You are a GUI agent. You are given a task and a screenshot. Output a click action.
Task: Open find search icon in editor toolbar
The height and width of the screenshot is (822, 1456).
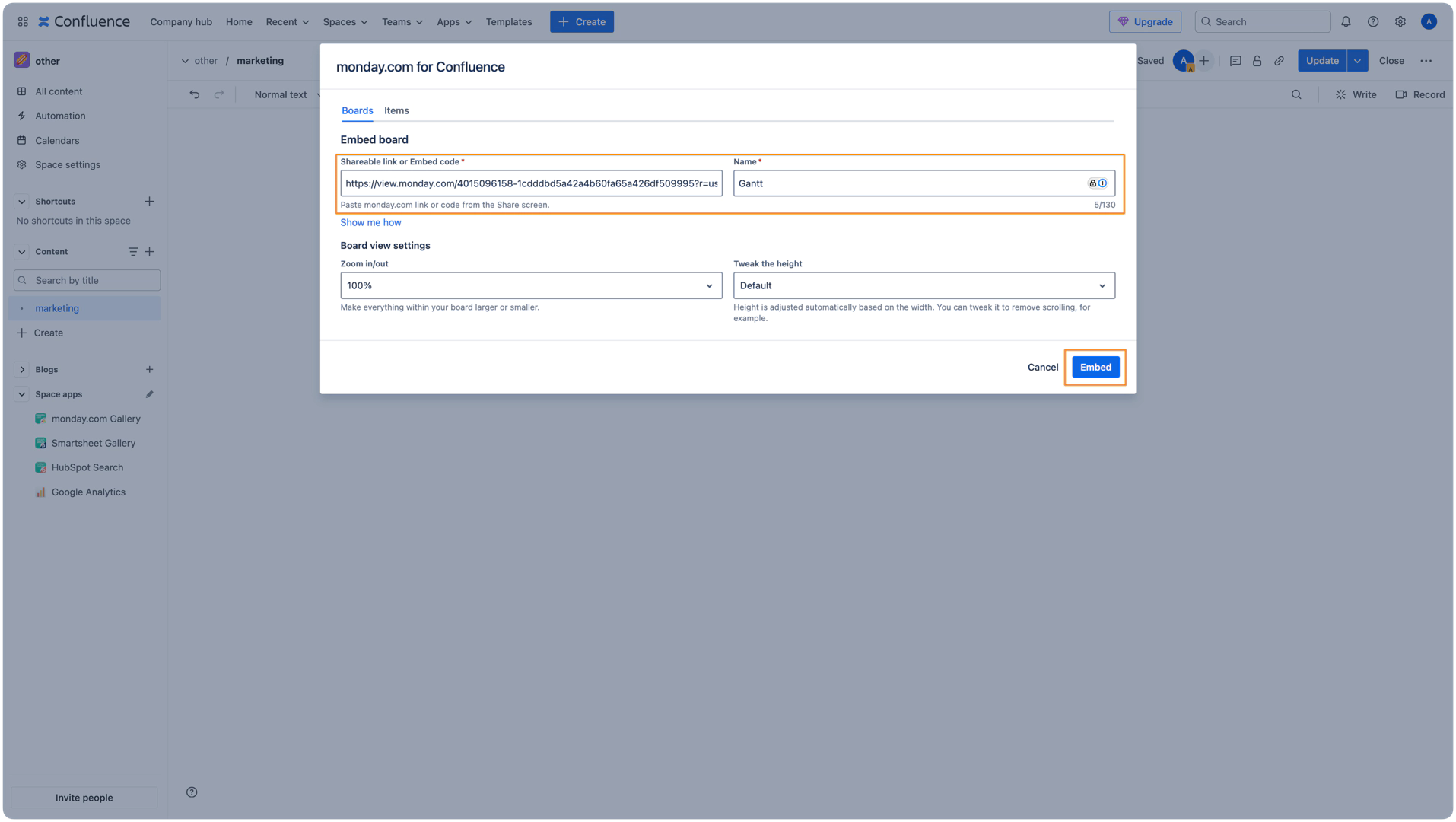(x=1296, y=94)
